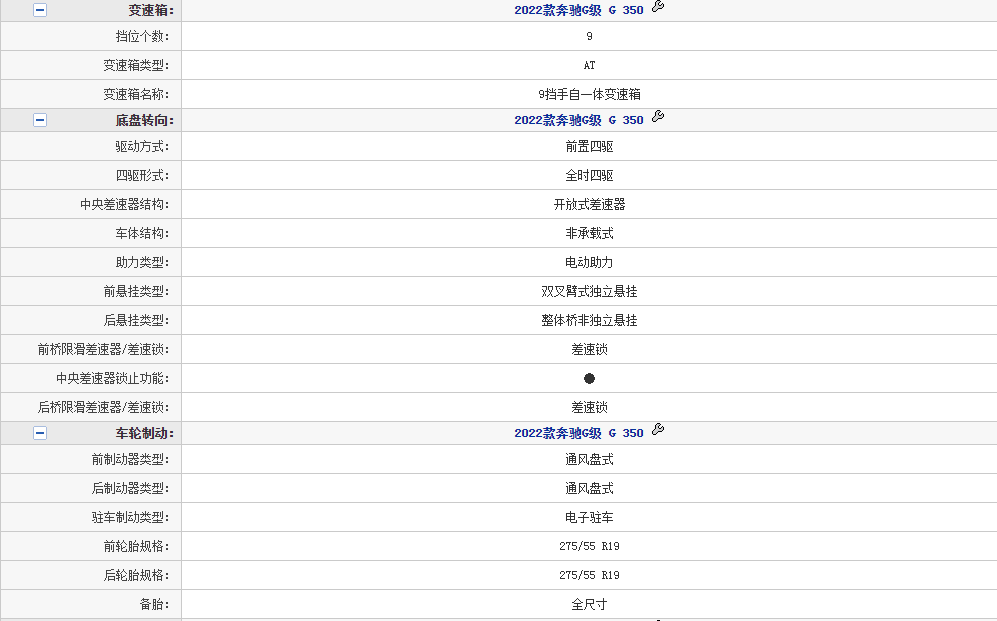Click the 车体结构 label
Screen dimensions: 997x621
point(142,233)
